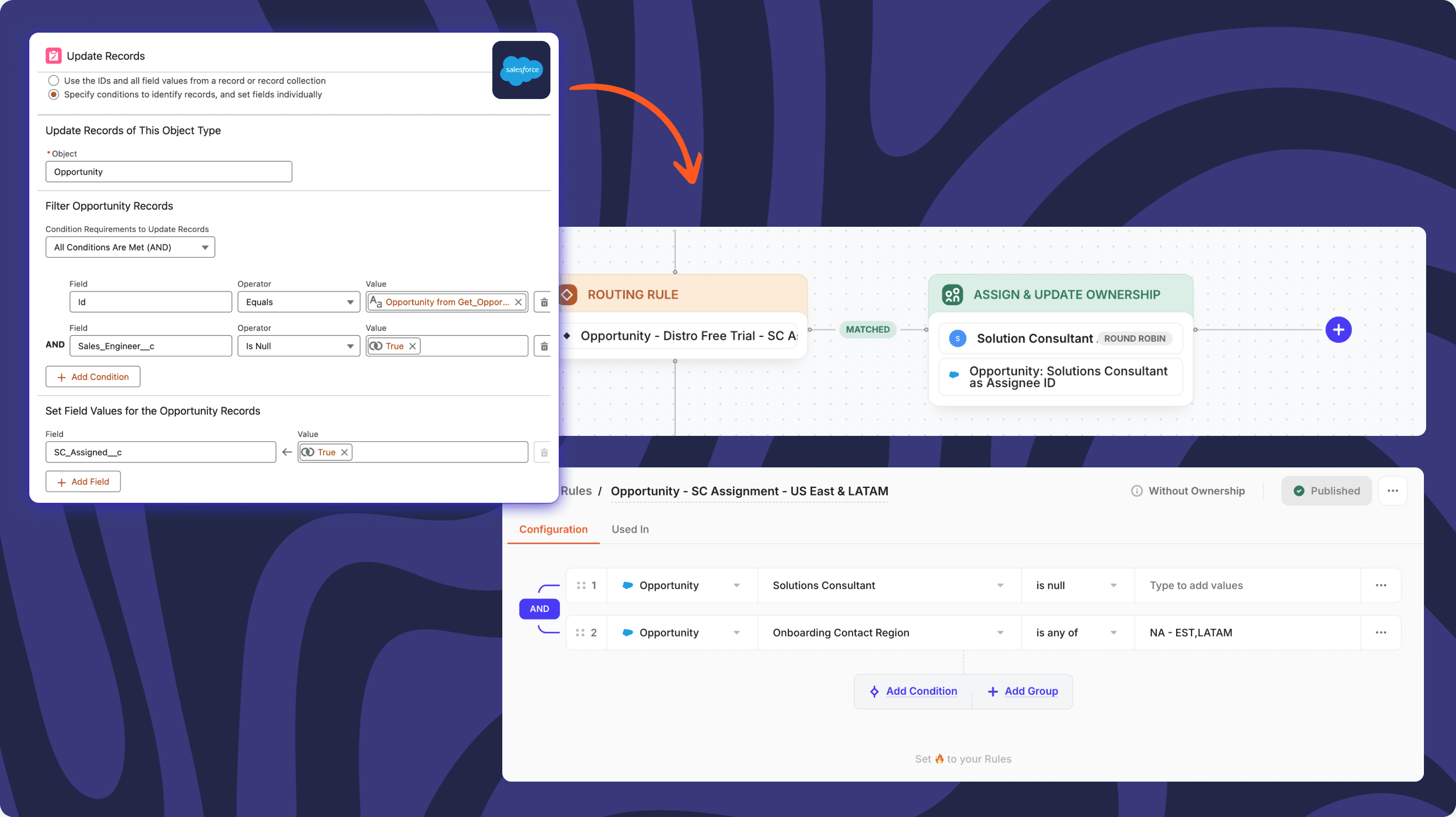
Task: Go back to Rules in the breadcrumb
Action: coord(576,491)
